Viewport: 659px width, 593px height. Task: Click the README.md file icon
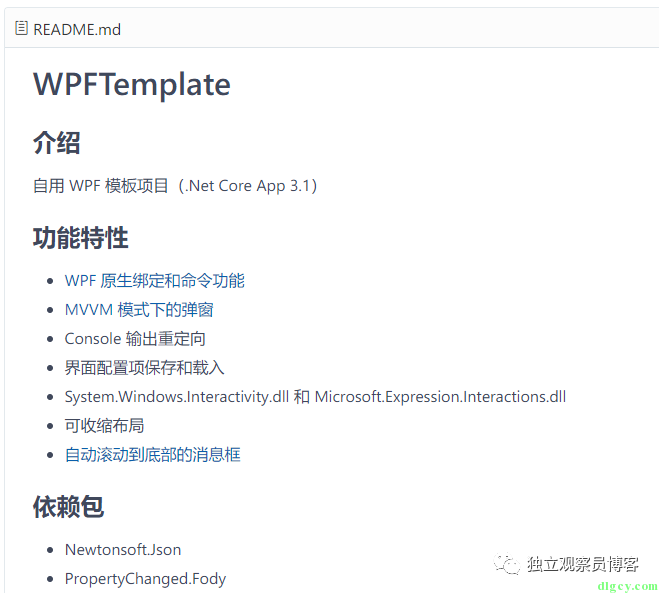(21, 29)
